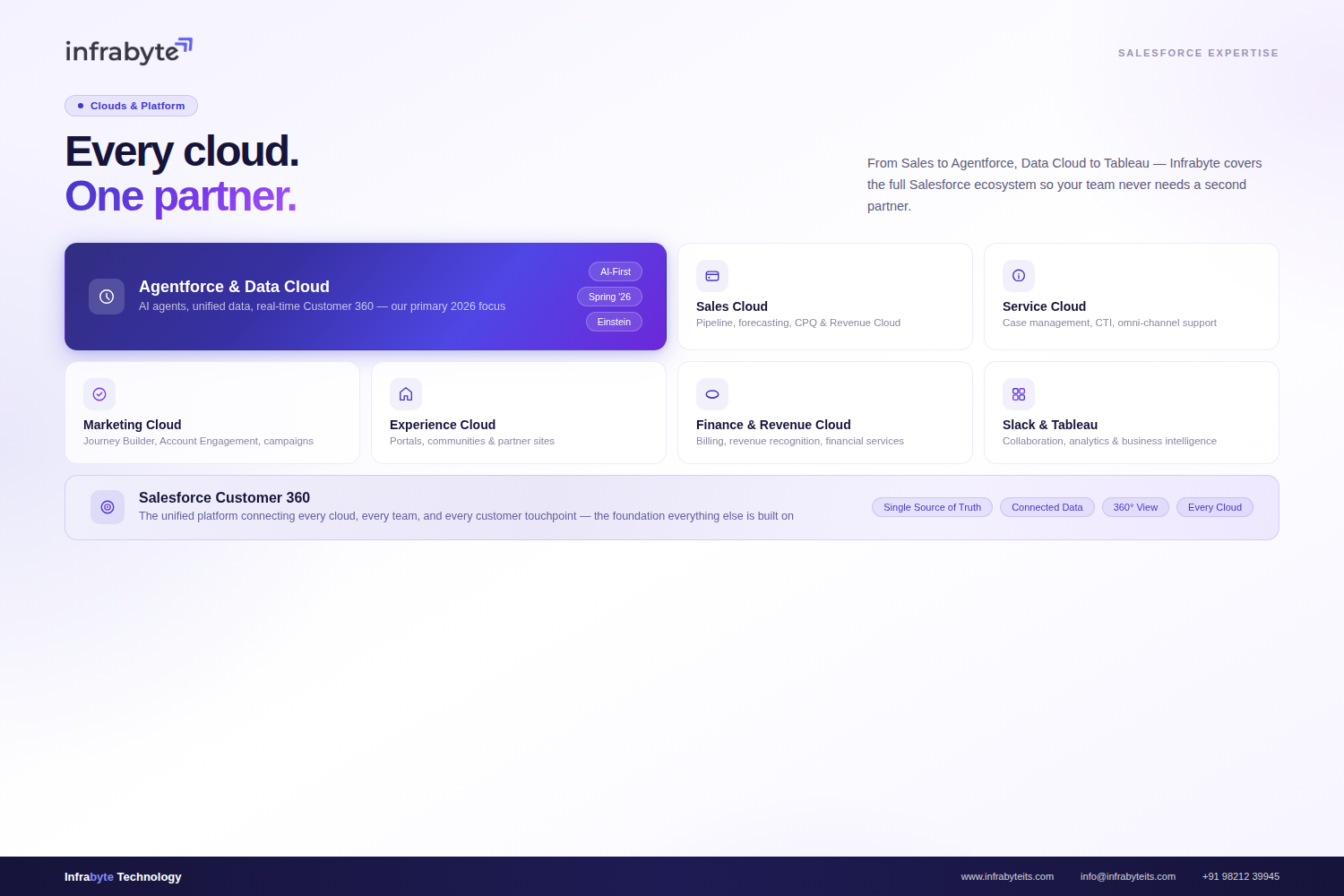Select the Clouds & Platform badge
1344x896 pixels.
131,106
